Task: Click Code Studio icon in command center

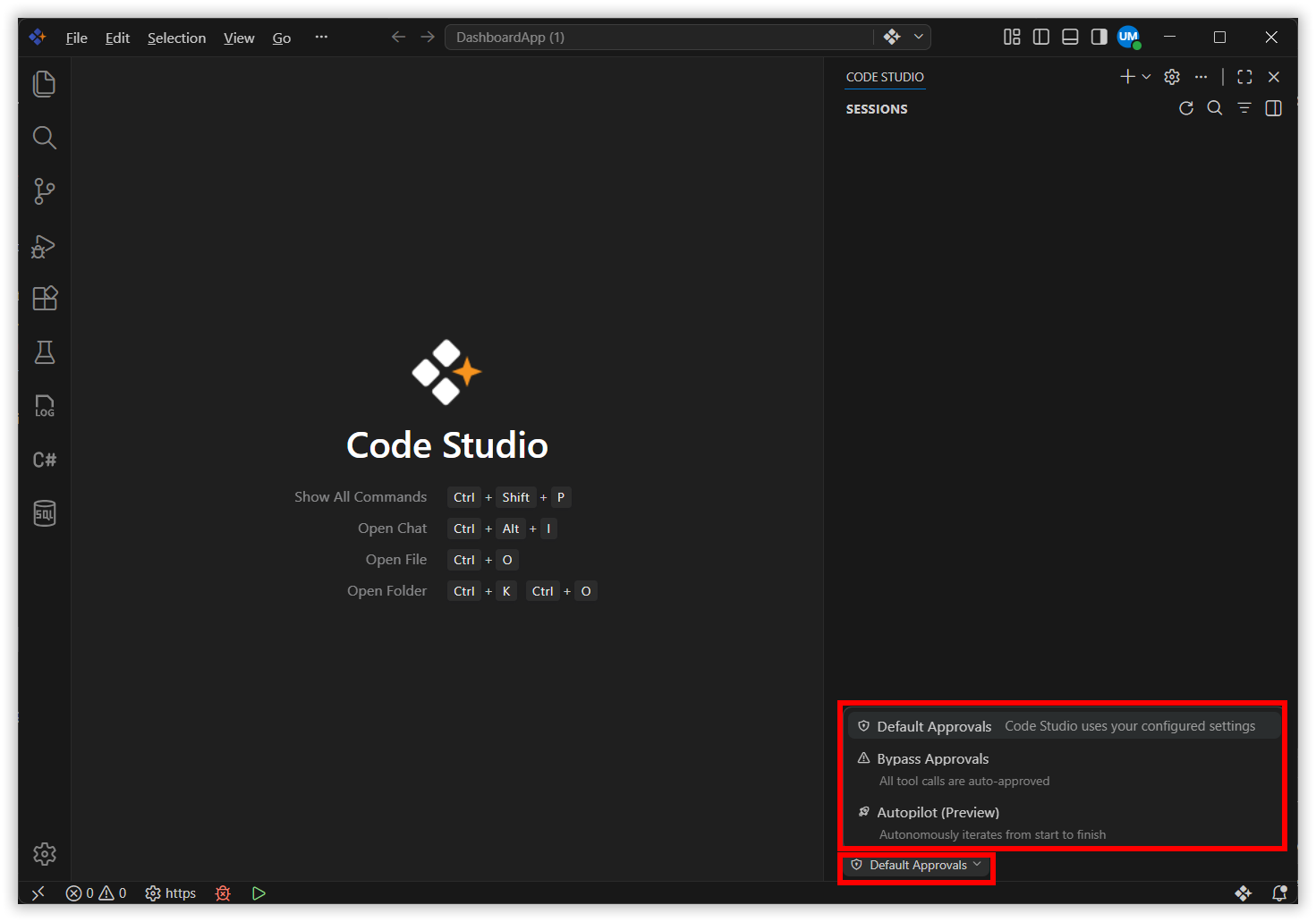Action: pyautogui.click(x=892, y=37)
